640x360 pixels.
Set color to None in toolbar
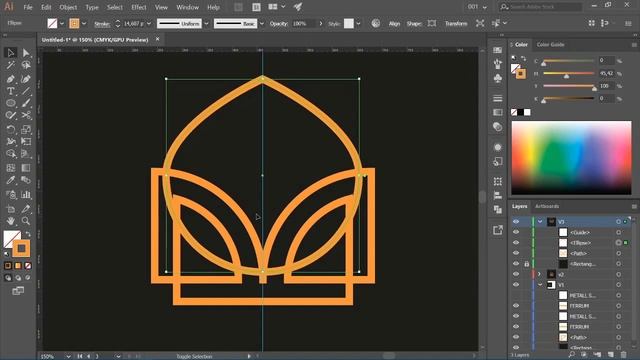28,266
